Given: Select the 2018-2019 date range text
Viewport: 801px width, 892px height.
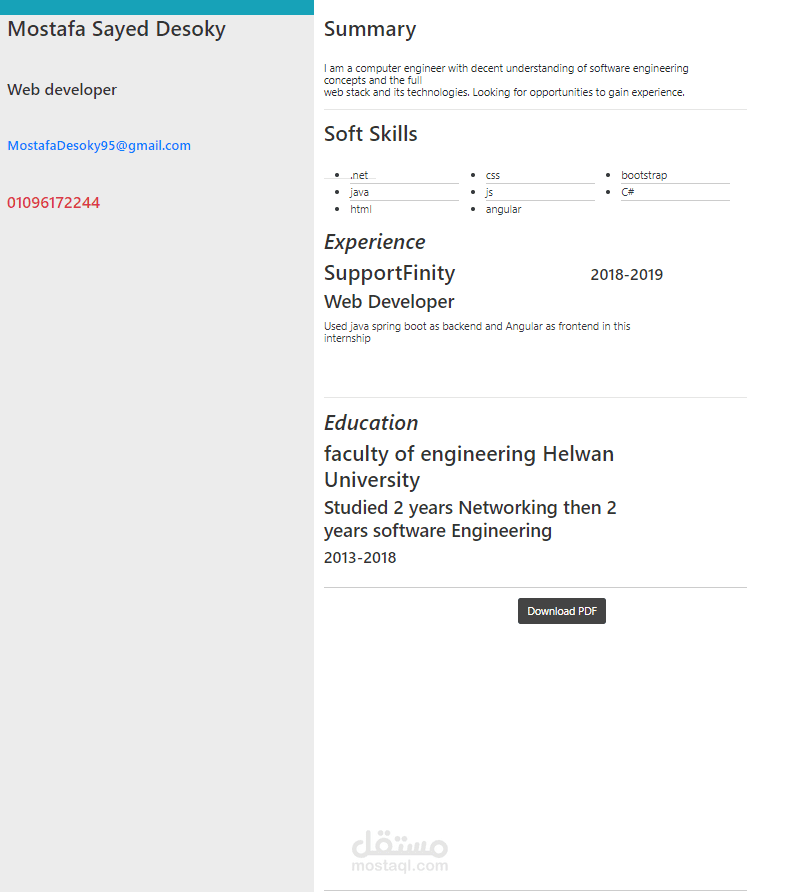Looking at the screenshot, I should (x=626, y=274).
